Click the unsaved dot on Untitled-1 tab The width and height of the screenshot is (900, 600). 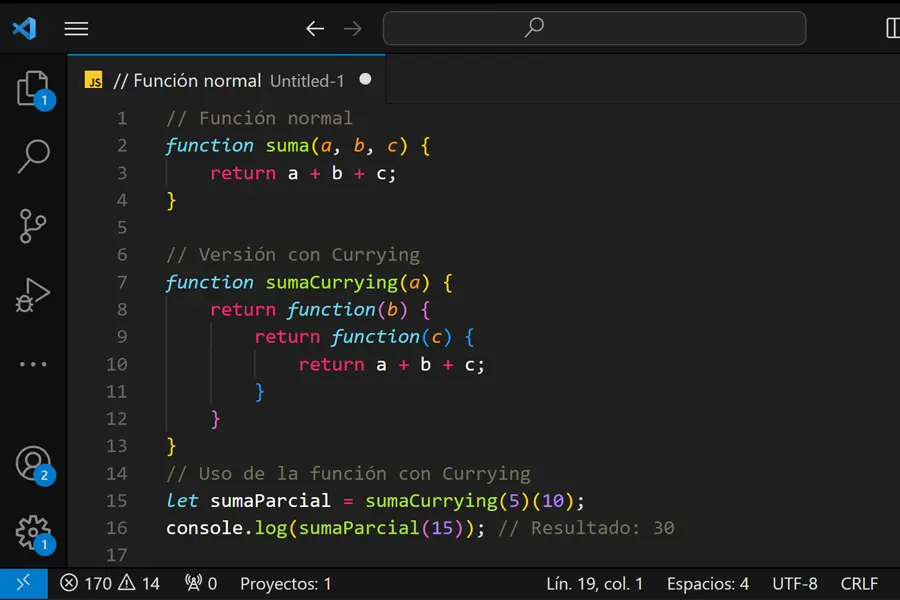point(365,79)
